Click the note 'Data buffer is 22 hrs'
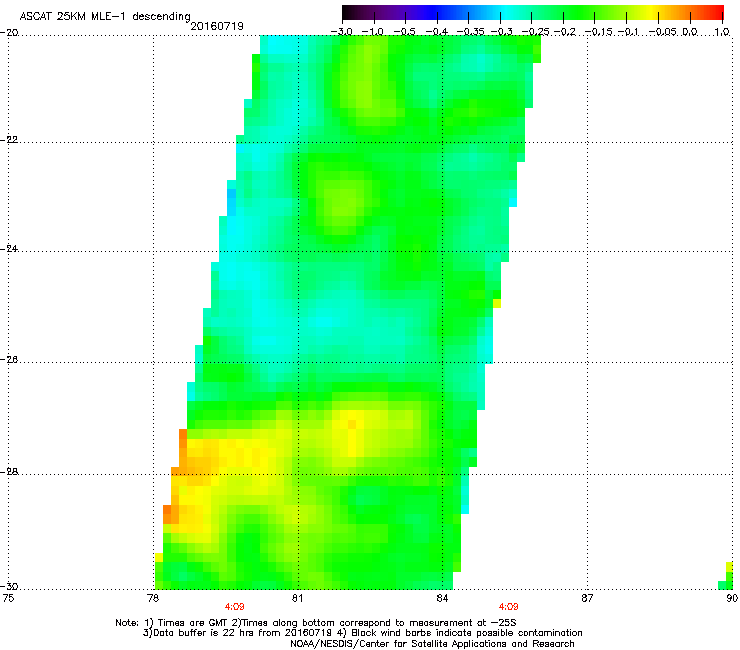Image resolution: width=740 pixels, height=650 pixels. coord(202,633)
